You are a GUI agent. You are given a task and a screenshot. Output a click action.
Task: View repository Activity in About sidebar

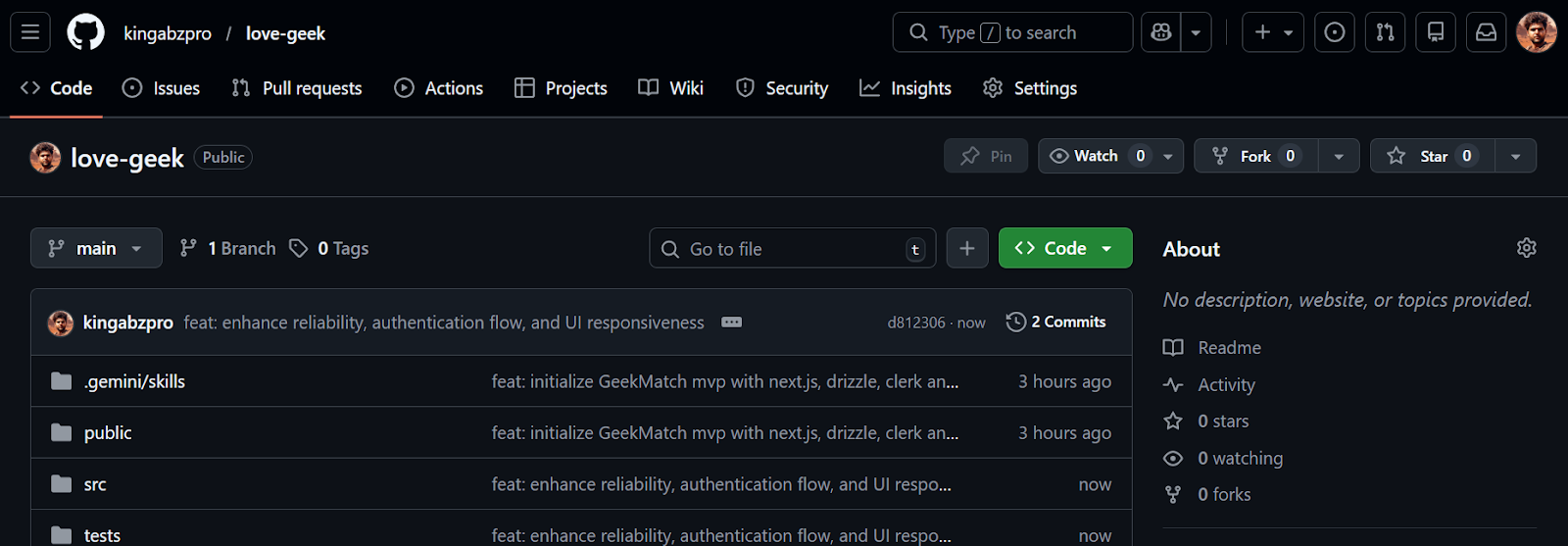coord(1209,384)
